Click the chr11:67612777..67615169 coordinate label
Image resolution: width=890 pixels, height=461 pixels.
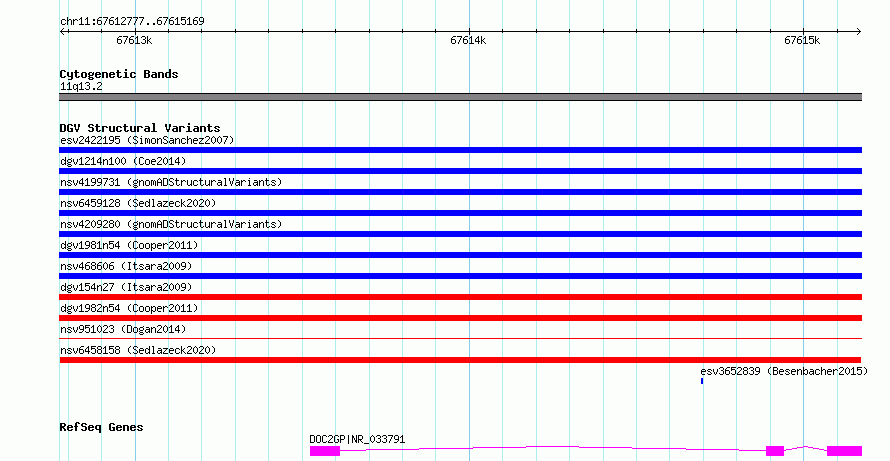coord(132,21)
